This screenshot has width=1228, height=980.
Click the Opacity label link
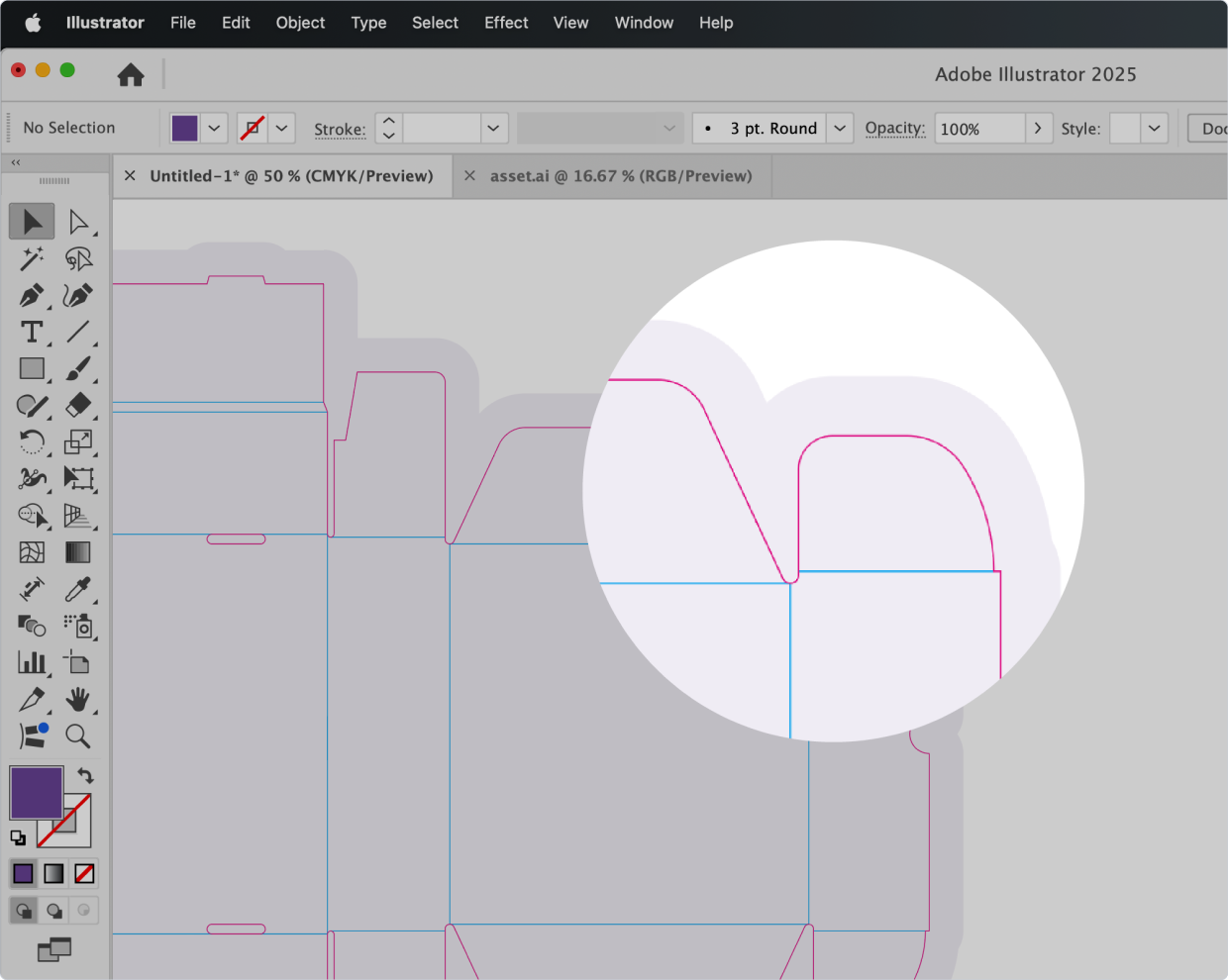coord(894,129)
